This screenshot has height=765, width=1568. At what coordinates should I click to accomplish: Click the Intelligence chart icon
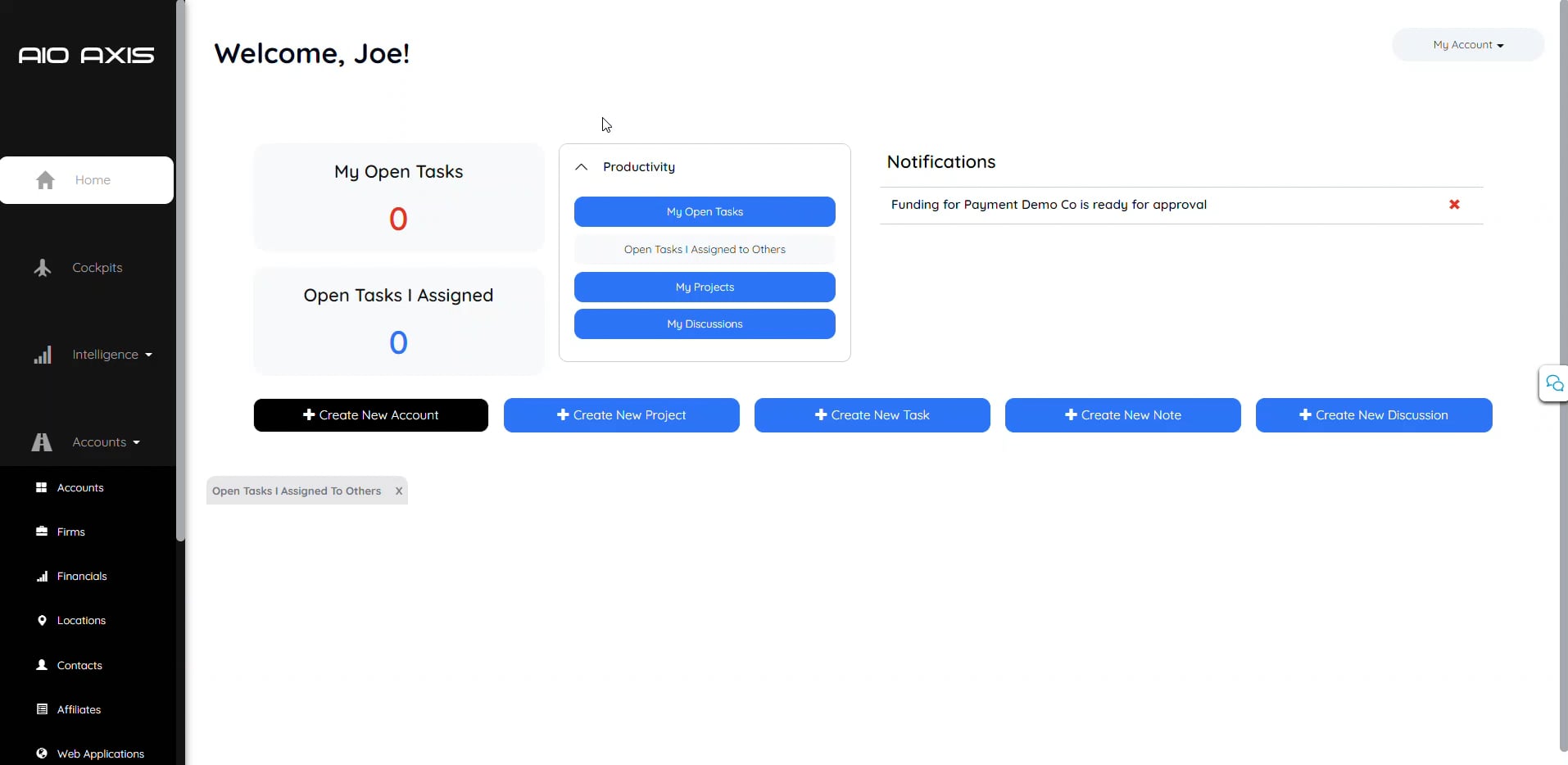43,354
